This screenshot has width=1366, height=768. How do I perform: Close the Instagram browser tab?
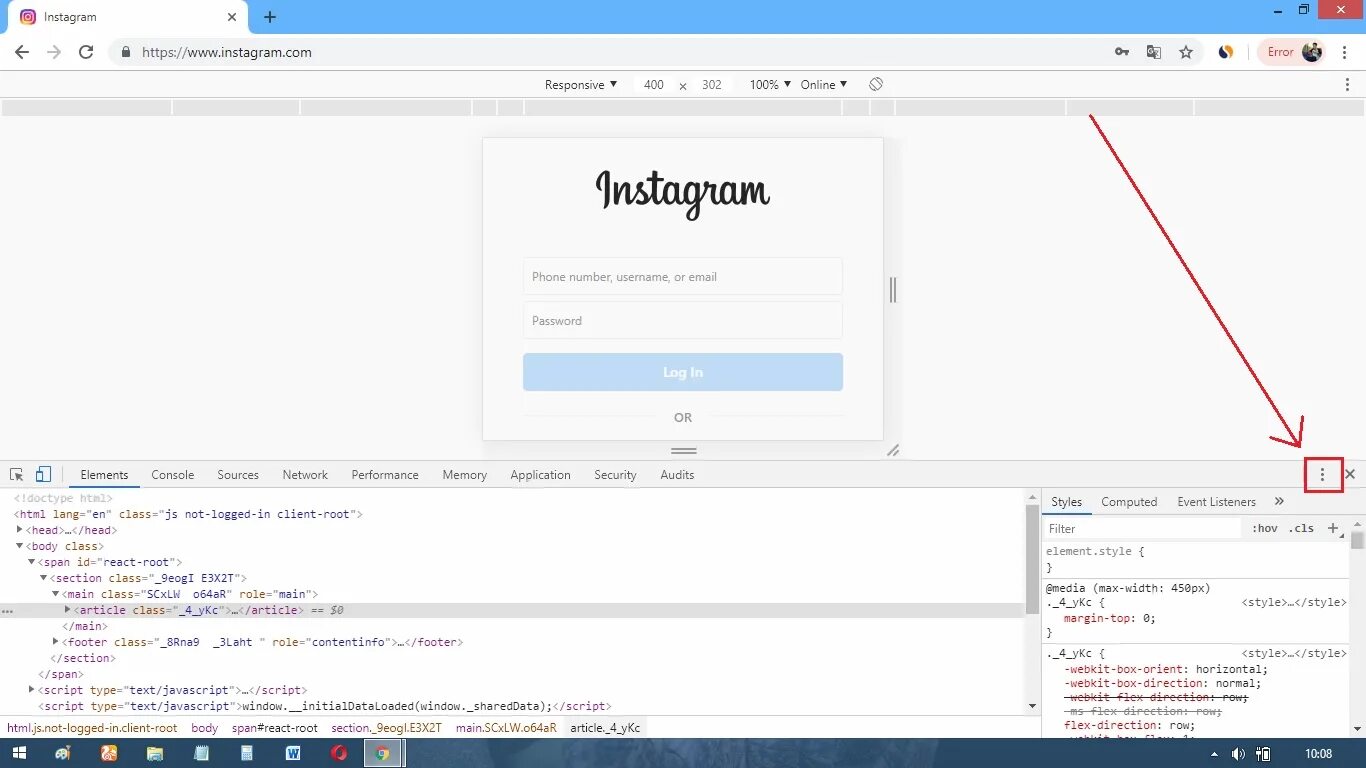point(232,17)
